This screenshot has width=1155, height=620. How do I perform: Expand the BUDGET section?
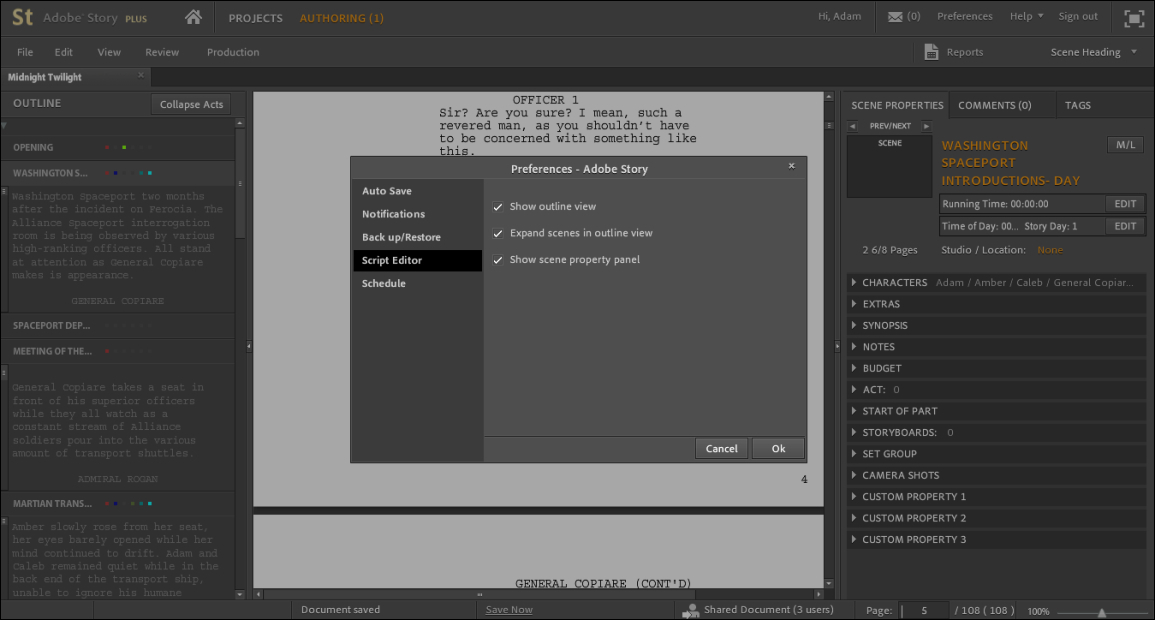pyautogui.click(x=854, y=367)
